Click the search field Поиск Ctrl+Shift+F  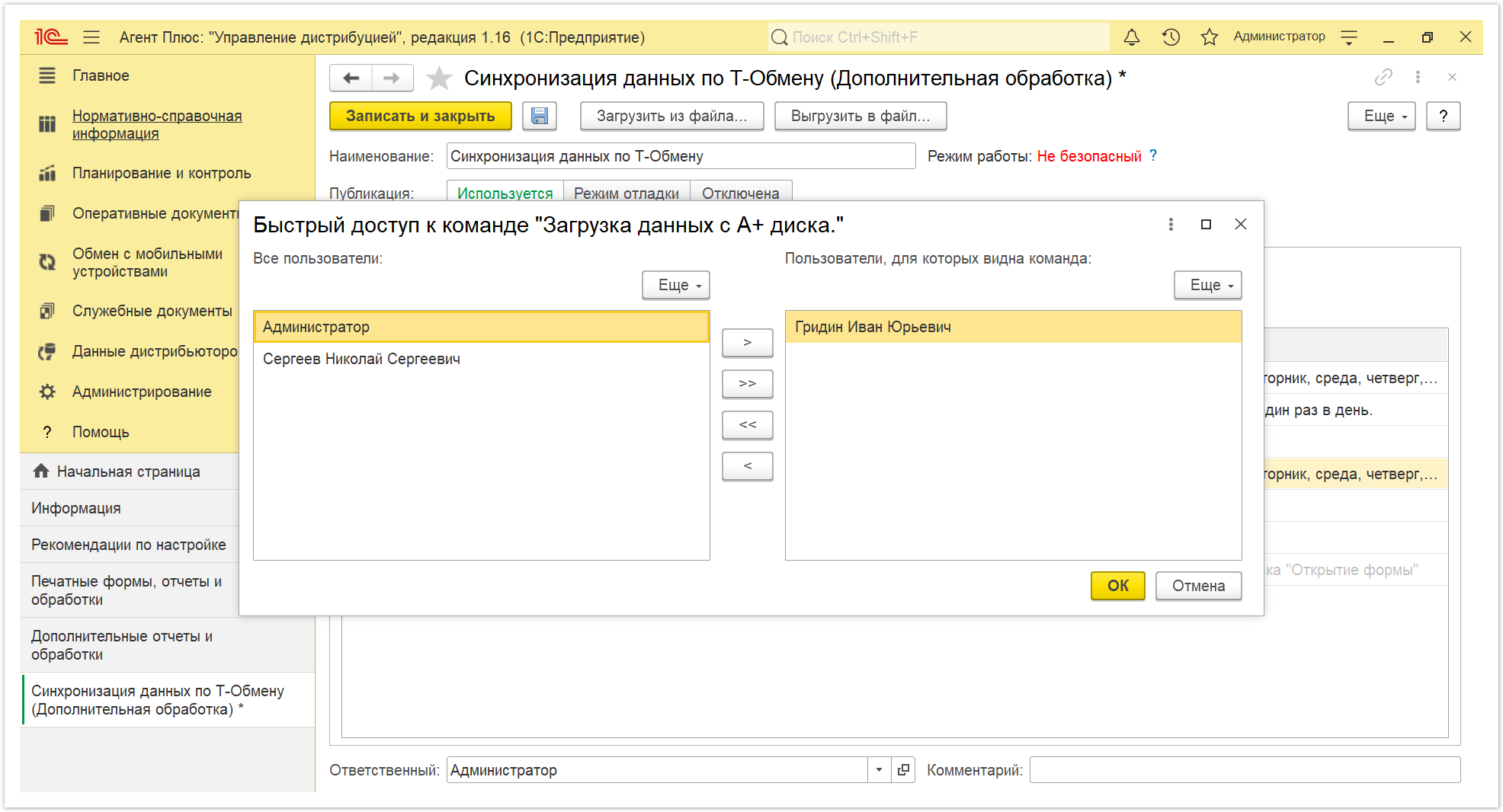tap(938, 37)
